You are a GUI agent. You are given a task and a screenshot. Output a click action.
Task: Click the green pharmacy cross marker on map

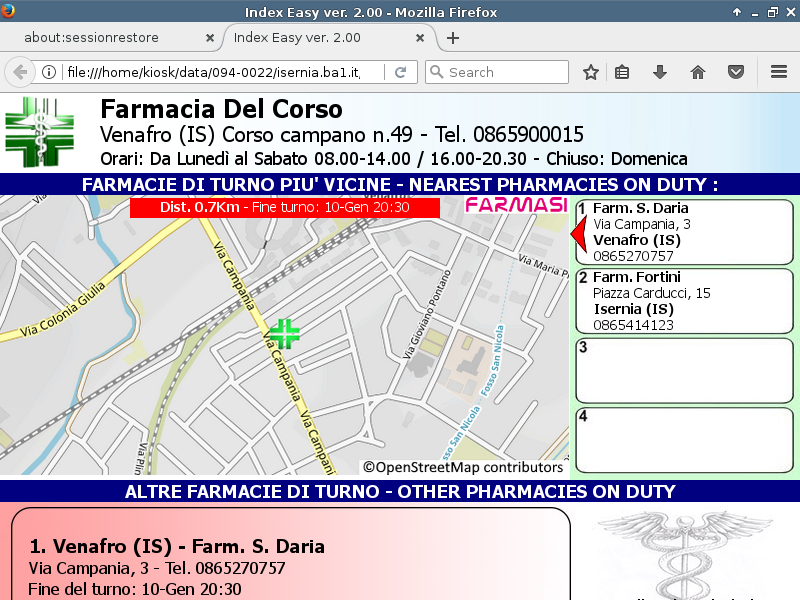(284, 334)
